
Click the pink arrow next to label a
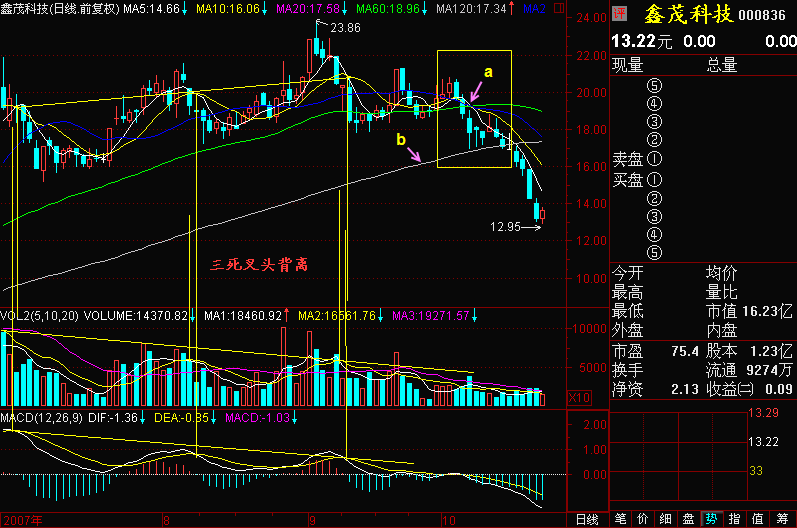pos(476,91)
